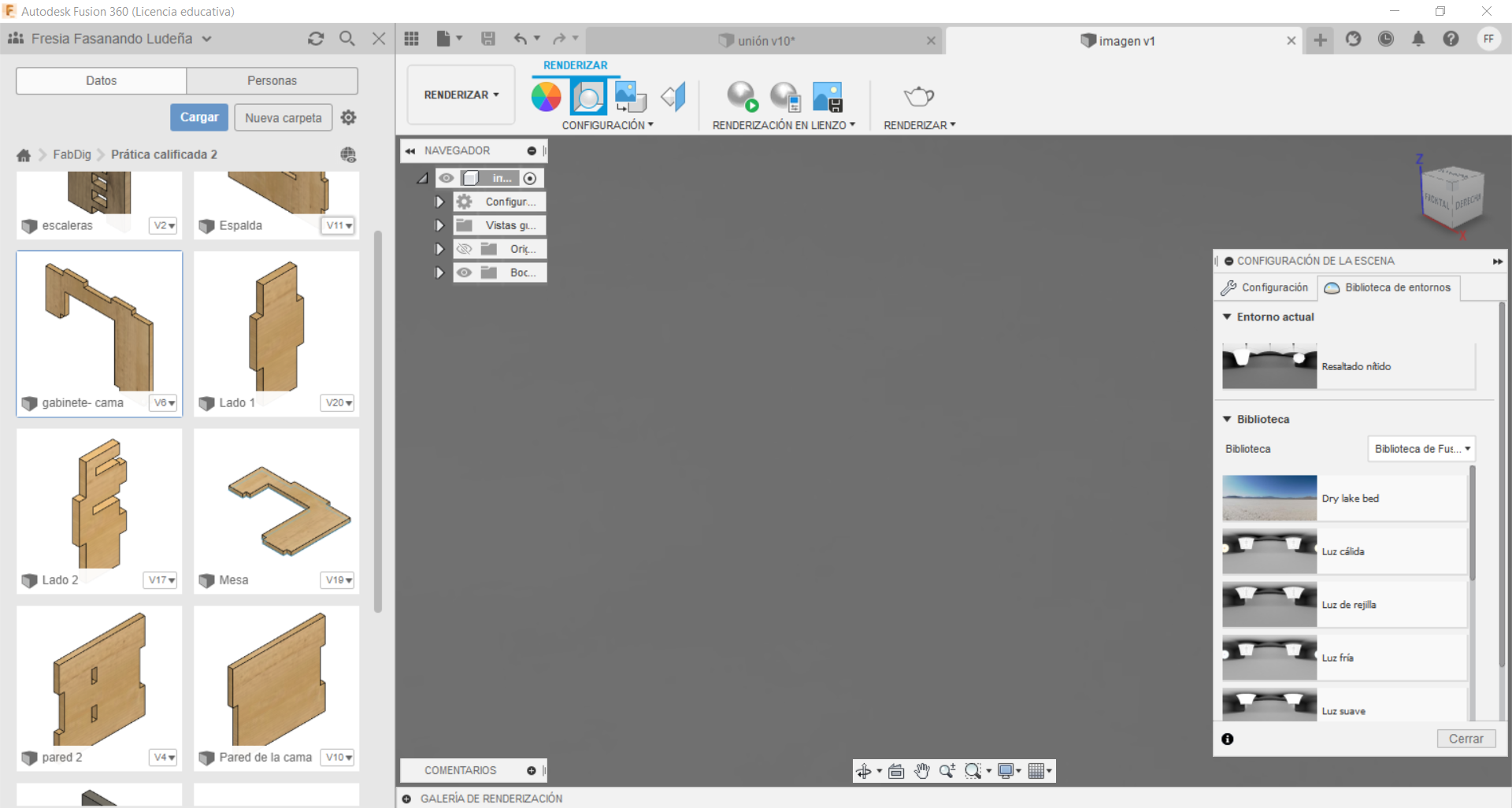Viewport: 1512px width, 808px height.
Task: Open the Decal image tool
Action: coord(630,97)
